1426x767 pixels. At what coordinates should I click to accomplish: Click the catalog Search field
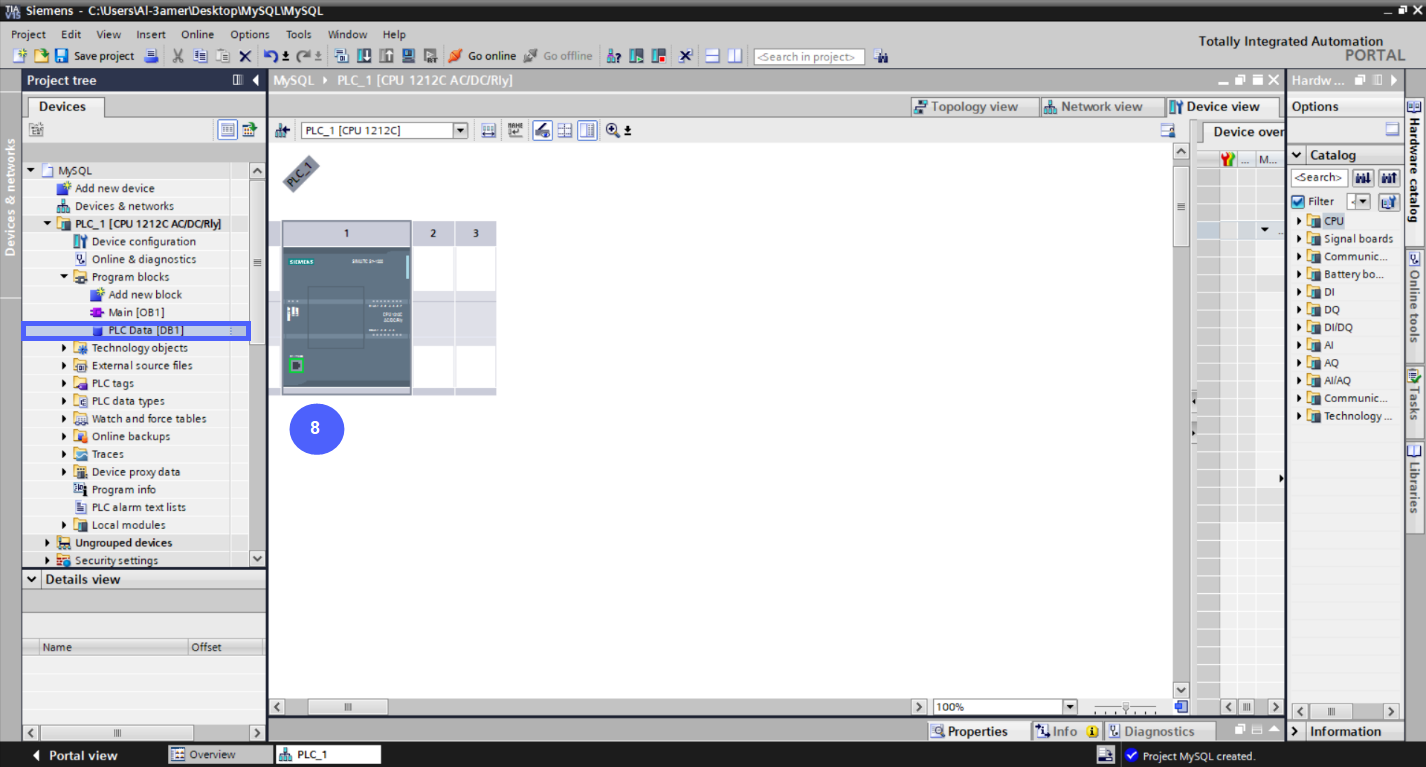tap(1319, 178)
